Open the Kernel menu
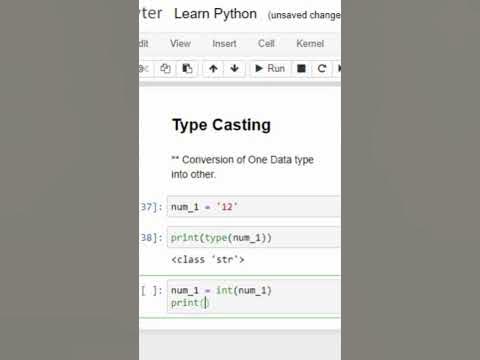Image resolution: width=480 pixels, height=360 pixels. click(x=310, y=44)
